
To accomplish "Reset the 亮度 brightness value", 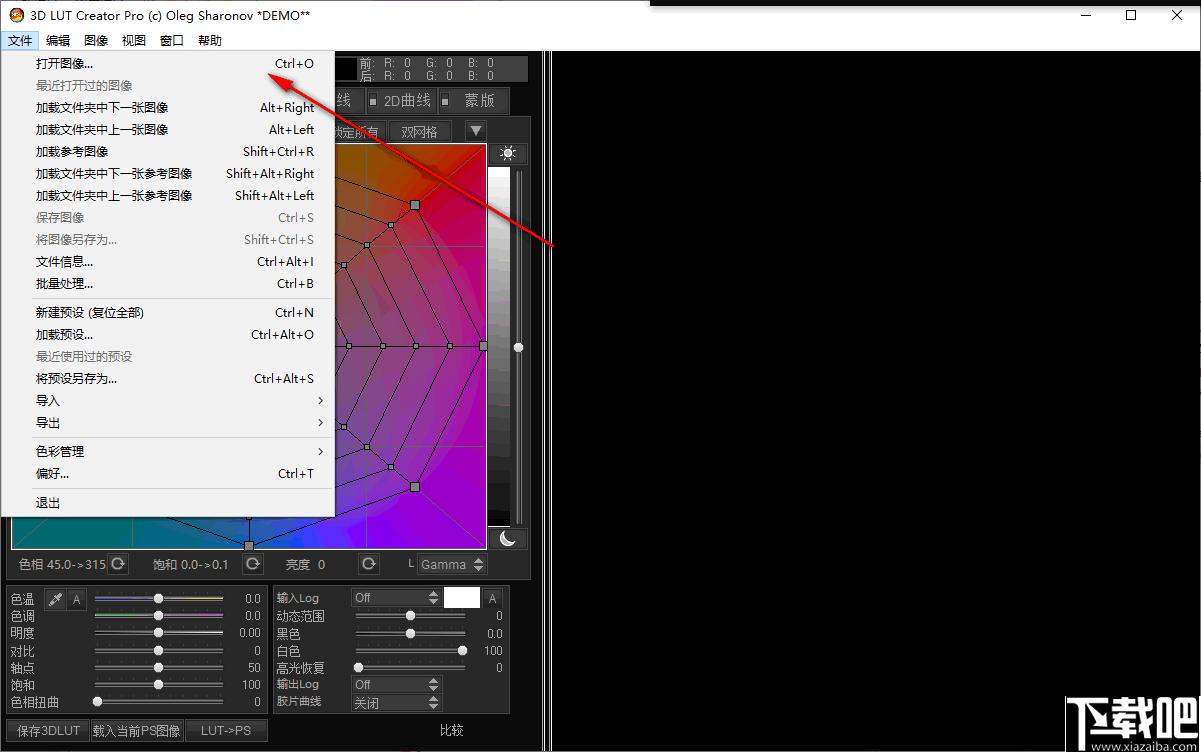I will 369,564.
